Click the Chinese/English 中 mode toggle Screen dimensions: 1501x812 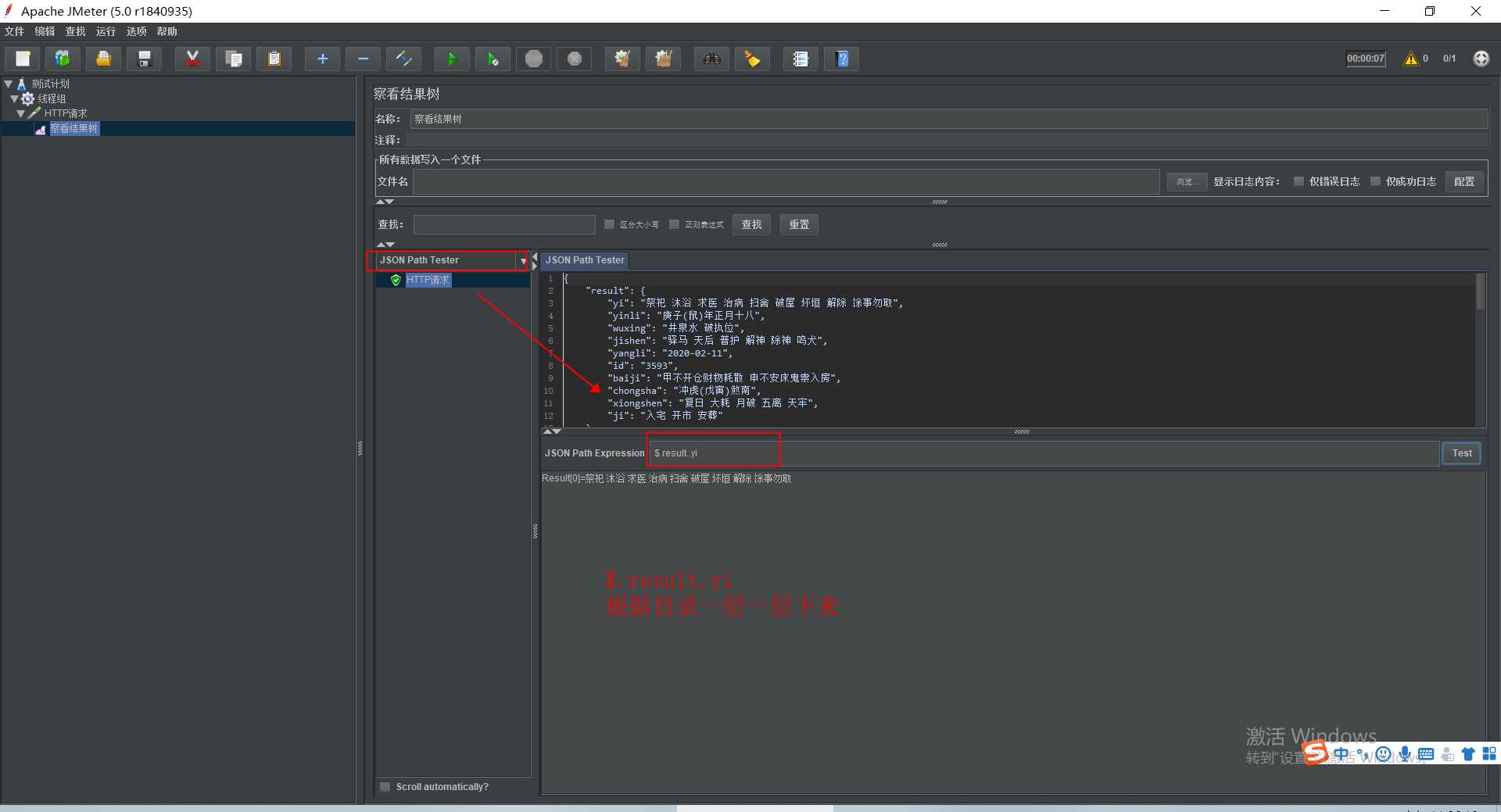(x=1342, y=754)
